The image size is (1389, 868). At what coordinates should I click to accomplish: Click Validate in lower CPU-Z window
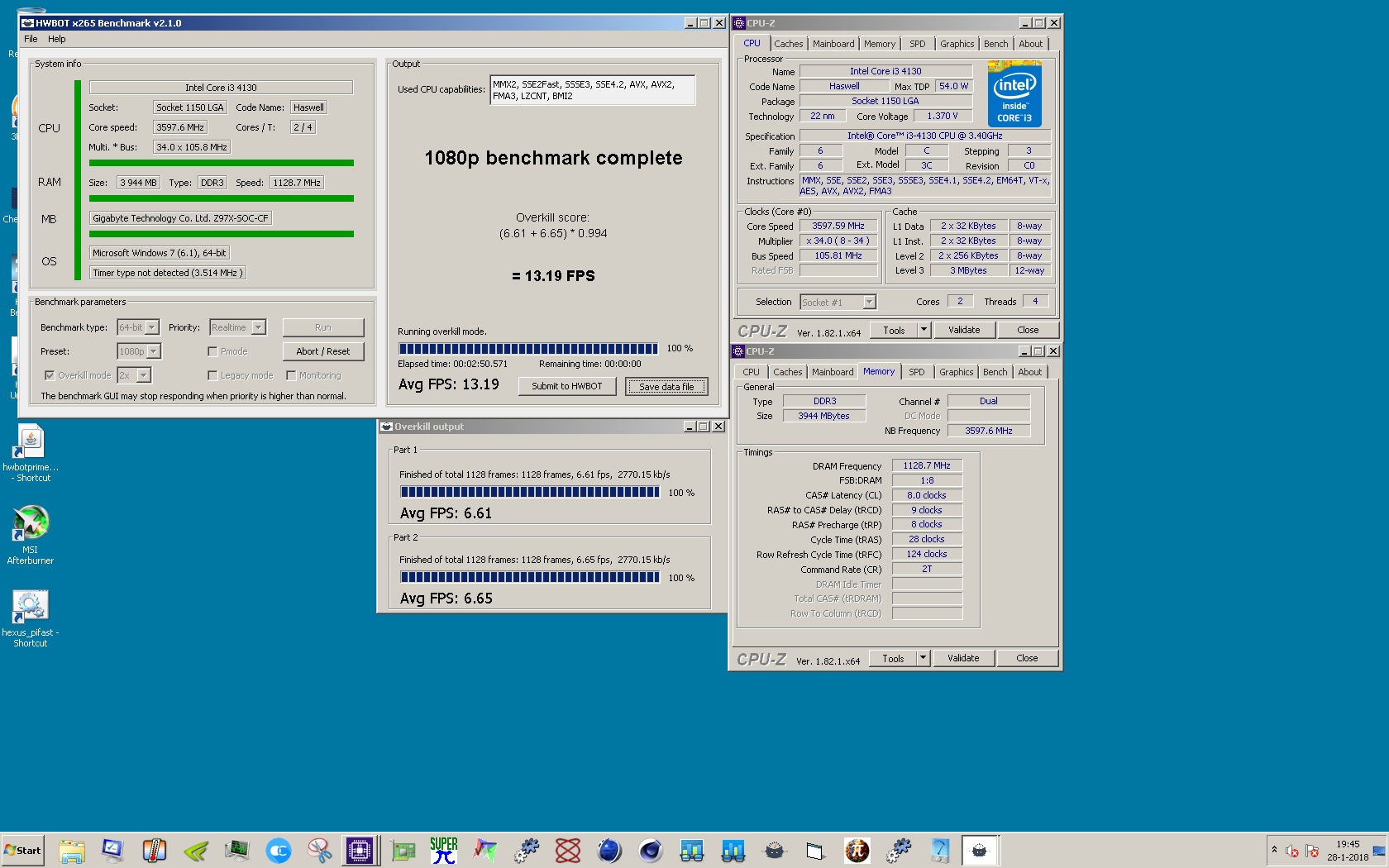pos(963,658)
